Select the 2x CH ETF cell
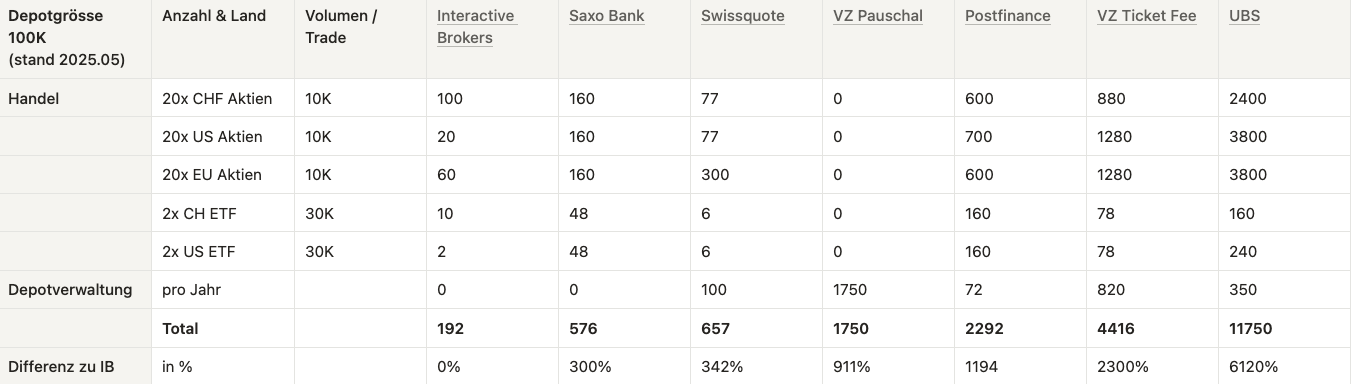1352x384 pixels. [199, 212]
